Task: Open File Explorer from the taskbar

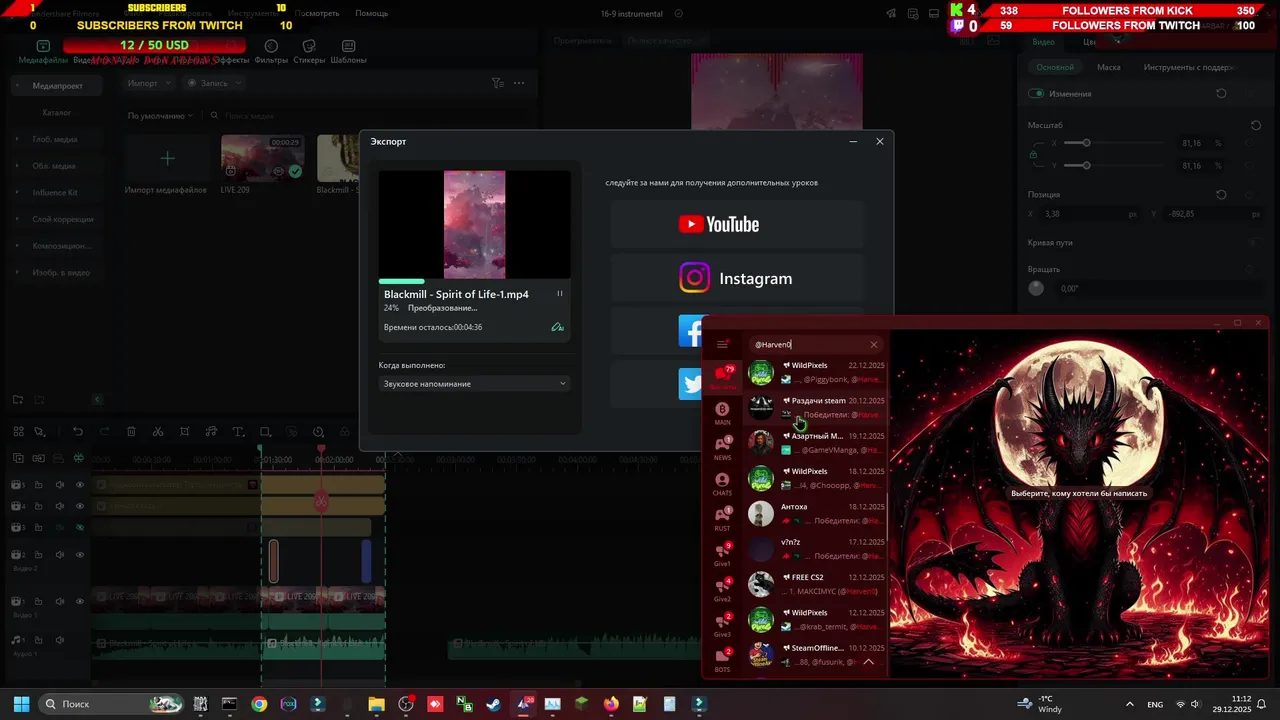Action: [376, 704]
